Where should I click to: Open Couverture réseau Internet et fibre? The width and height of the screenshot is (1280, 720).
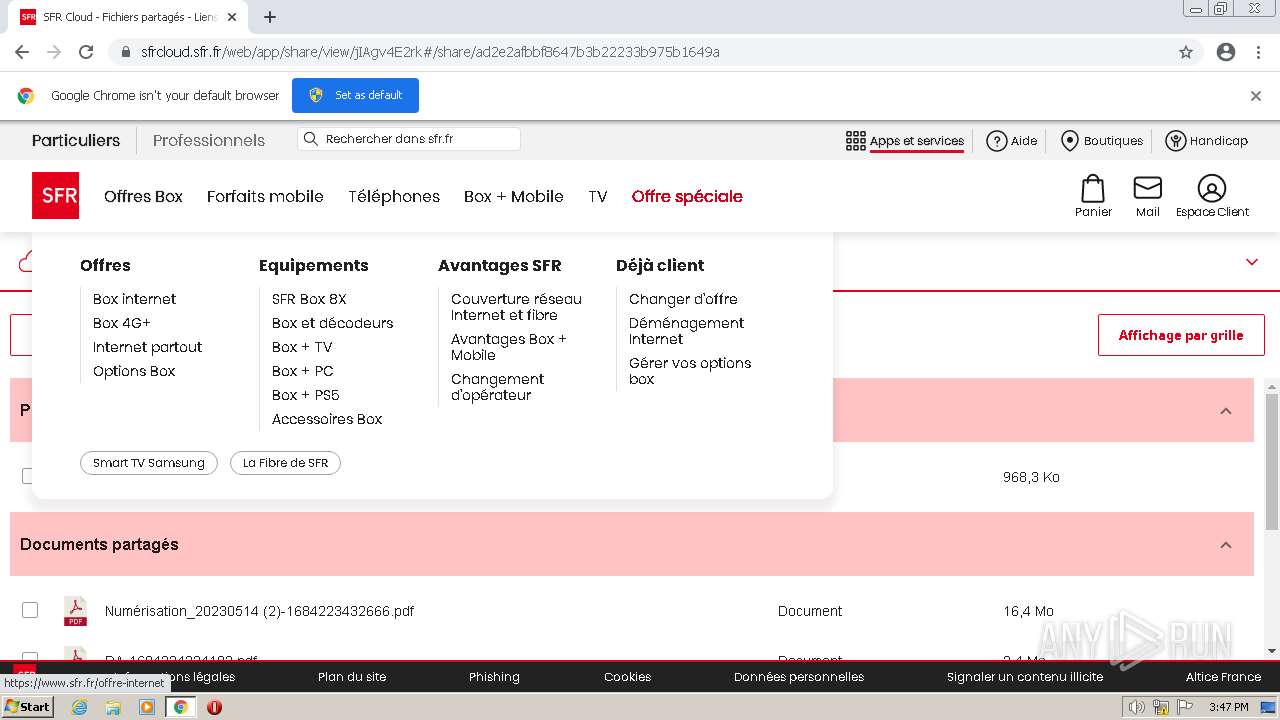[x=516, y=307]
